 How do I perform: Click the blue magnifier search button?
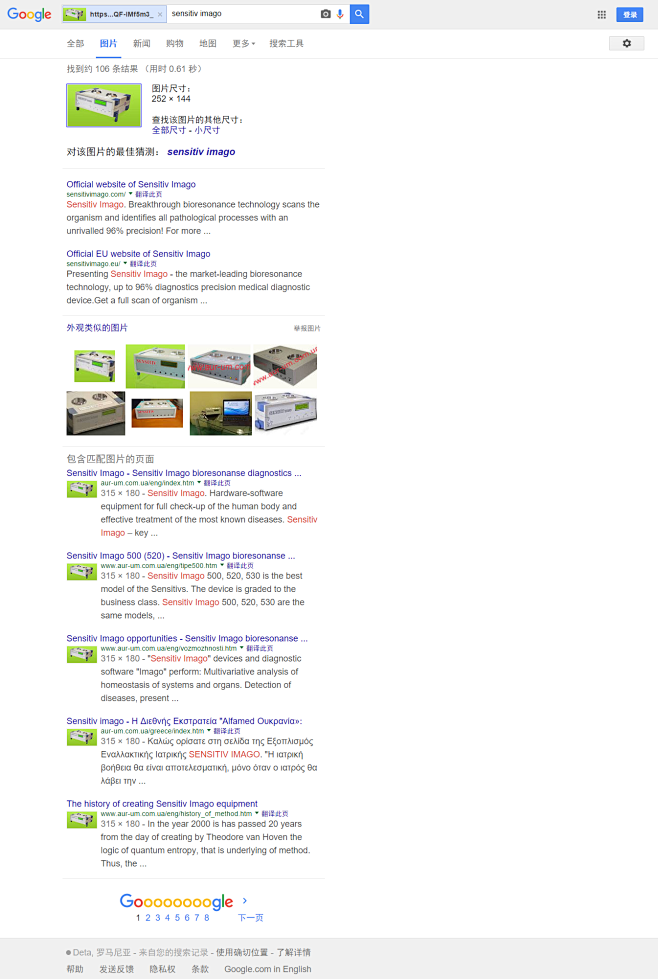[x=359, y=14]
